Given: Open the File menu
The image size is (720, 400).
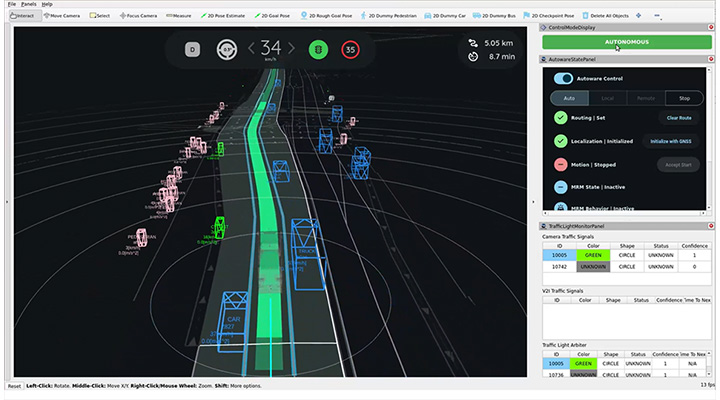Looking at the screenshot, I should tap(11, 4).
